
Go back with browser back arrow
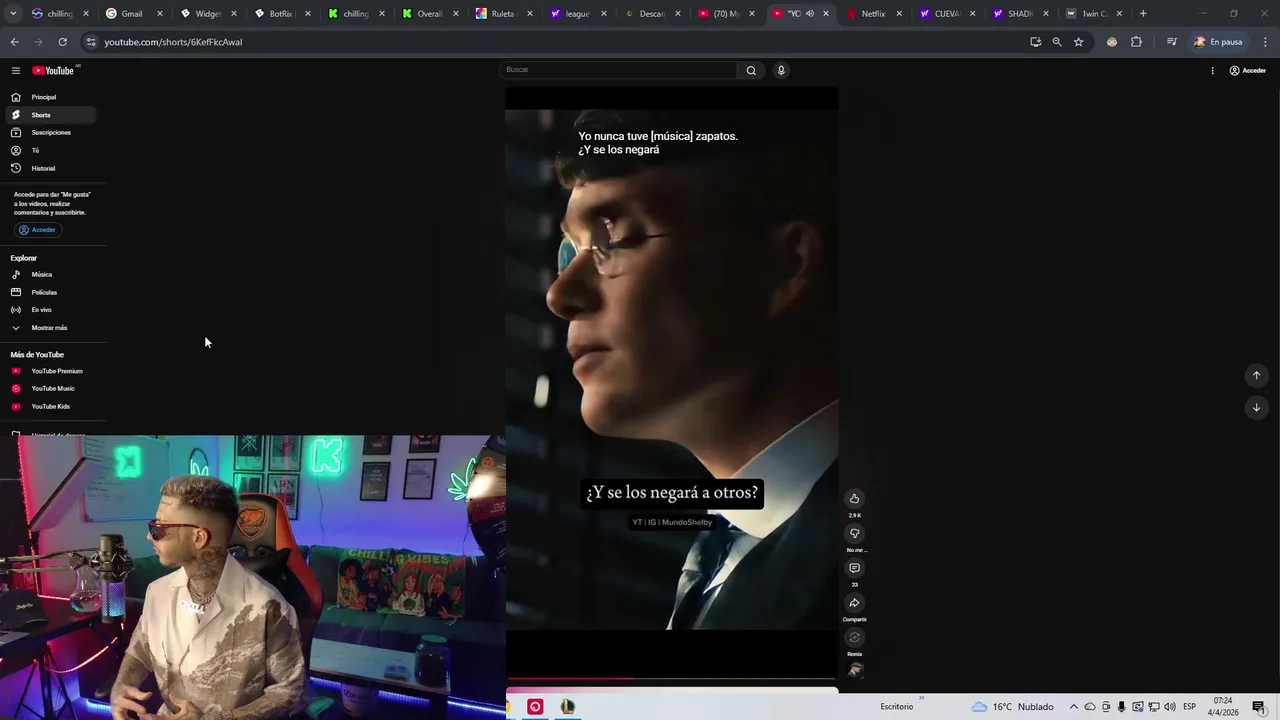pos(14,42)
